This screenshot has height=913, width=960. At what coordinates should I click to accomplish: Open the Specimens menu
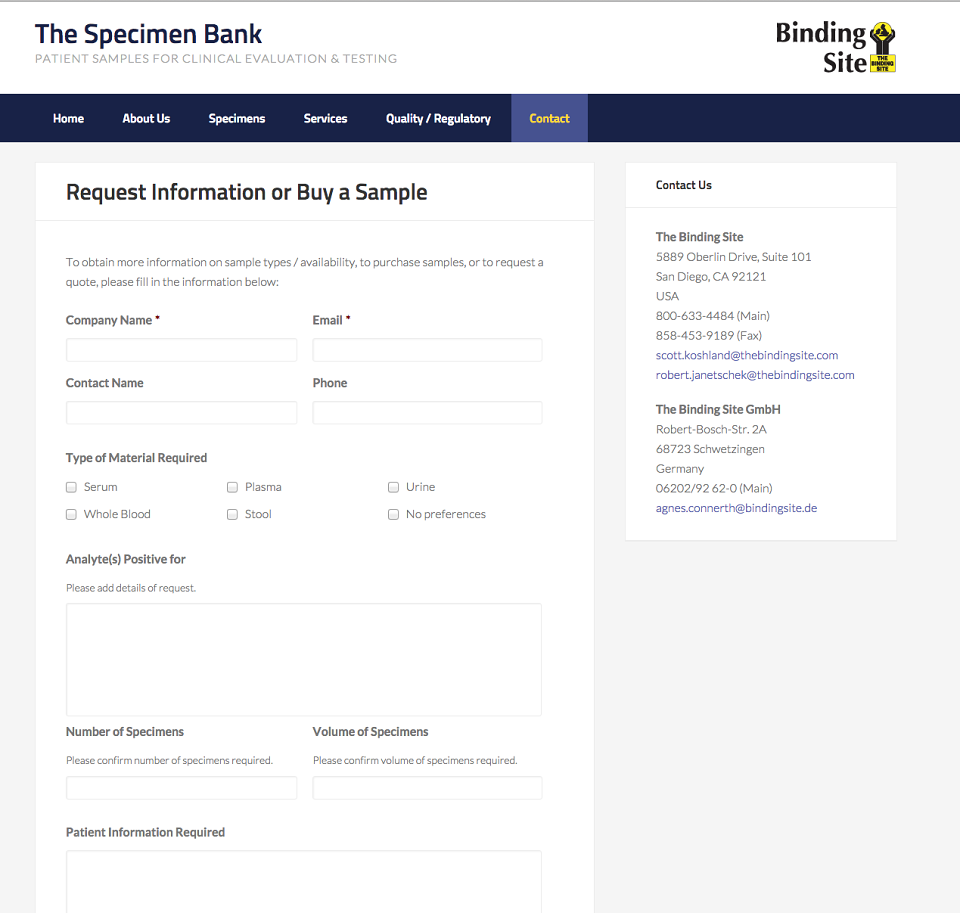pyautogui.click(x=237, y=118)
